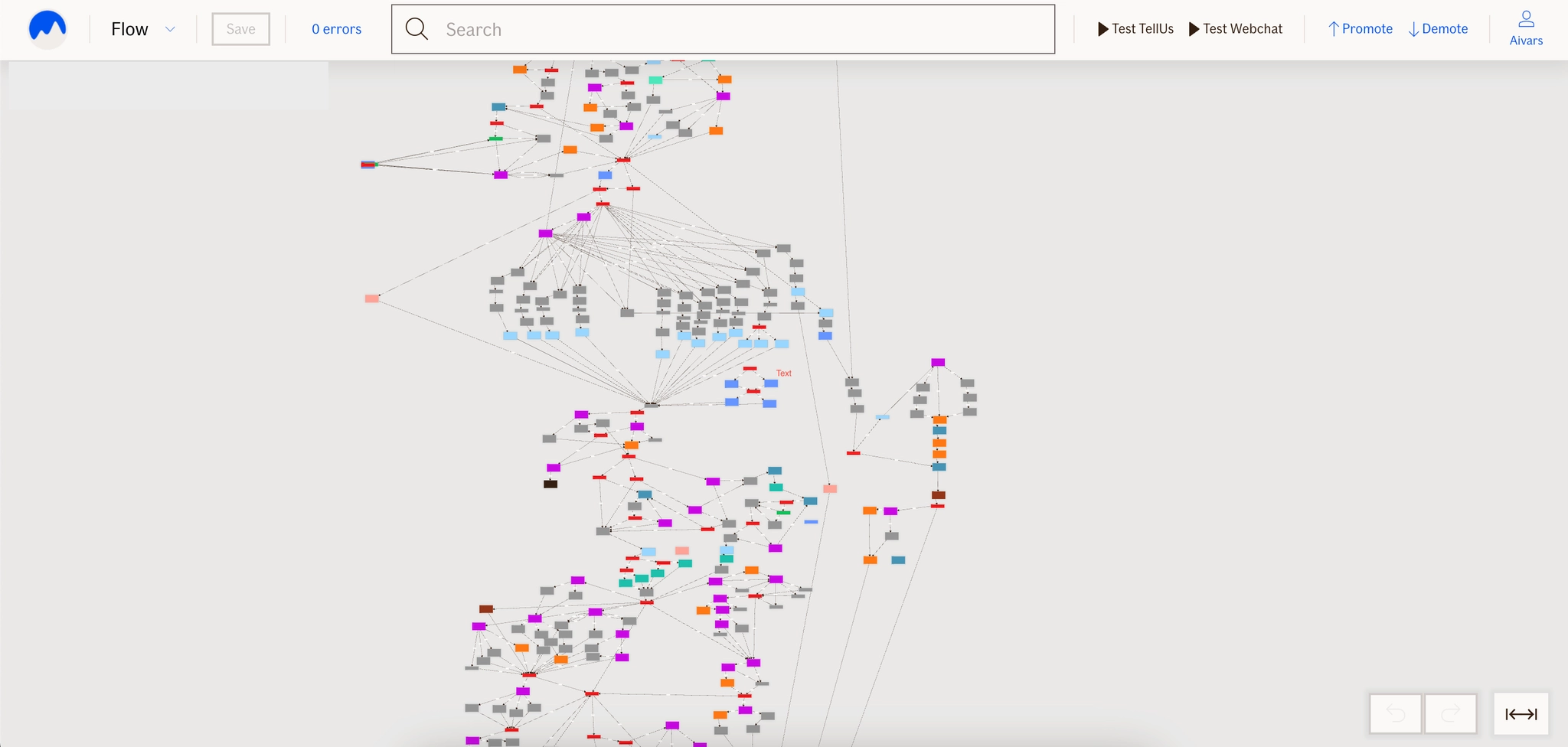Click the Flow menu label
Viewport: 1568px width, 747px height.
pyautogui.click(x=129, y=29)
